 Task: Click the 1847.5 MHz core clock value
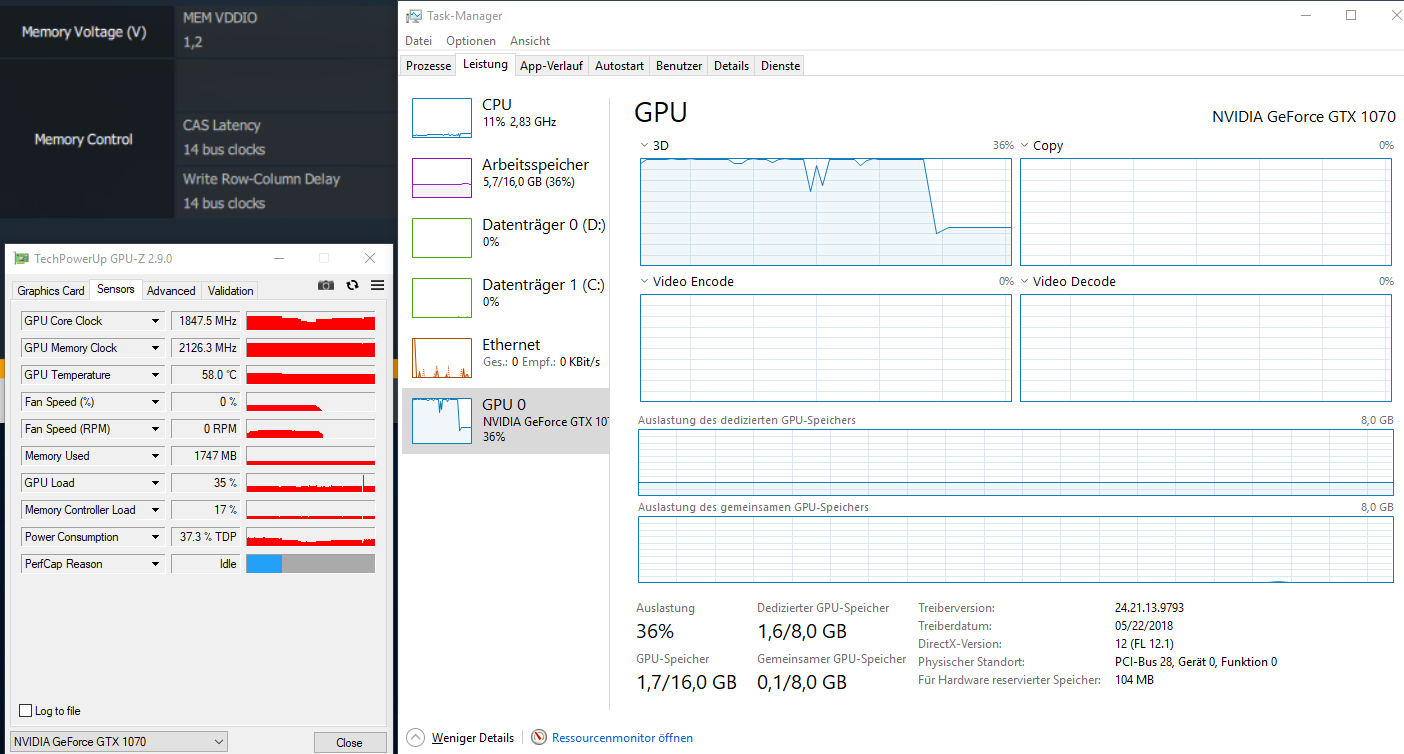206,321
